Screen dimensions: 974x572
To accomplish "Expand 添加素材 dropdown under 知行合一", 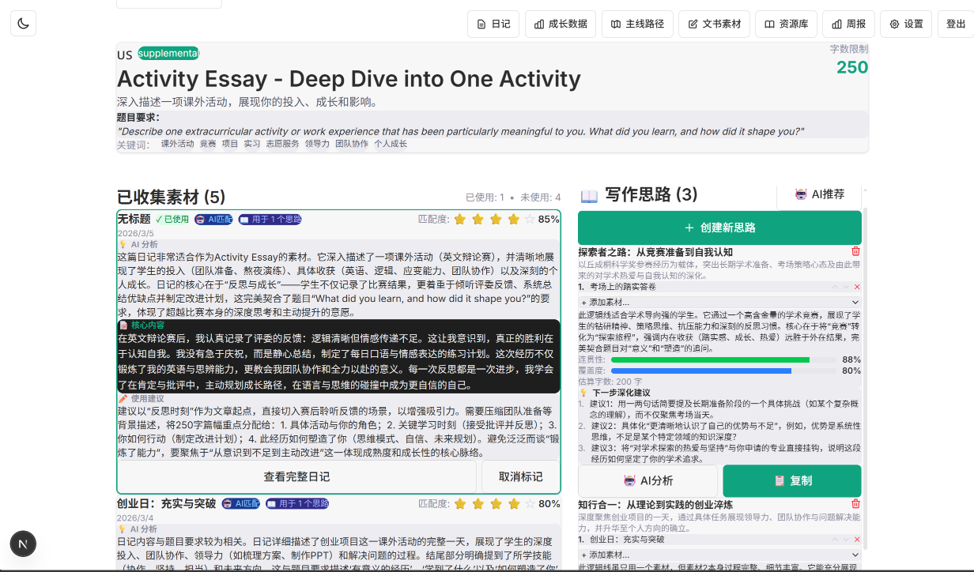I will (x=719, y=554).
